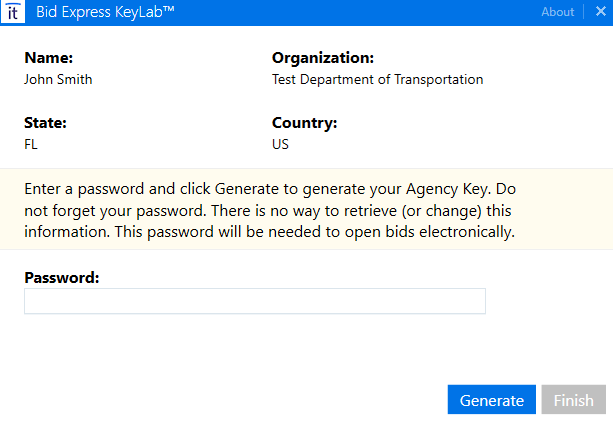Click the 'it' app logo icon
This screenshot has height=440, width=613.
(12, 12)
